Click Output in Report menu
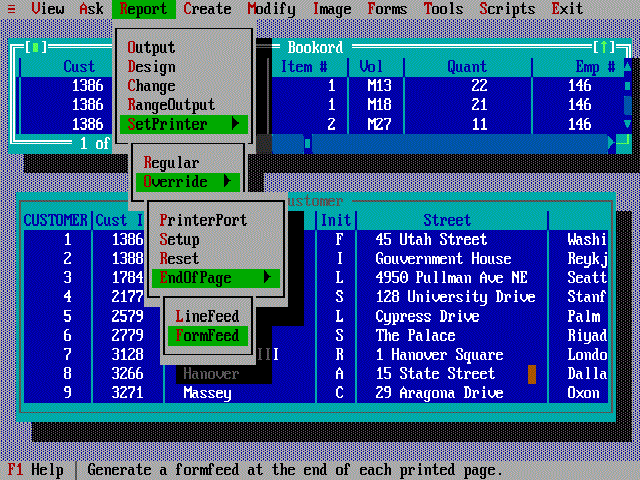This screenshot has width=640, height=480. click(x=151, y=48)
